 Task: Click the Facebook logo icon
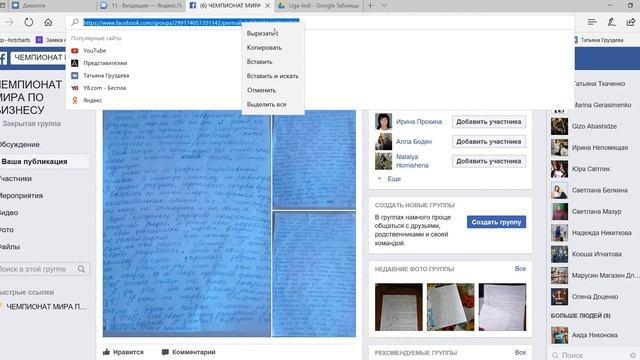tap(3, 58)
